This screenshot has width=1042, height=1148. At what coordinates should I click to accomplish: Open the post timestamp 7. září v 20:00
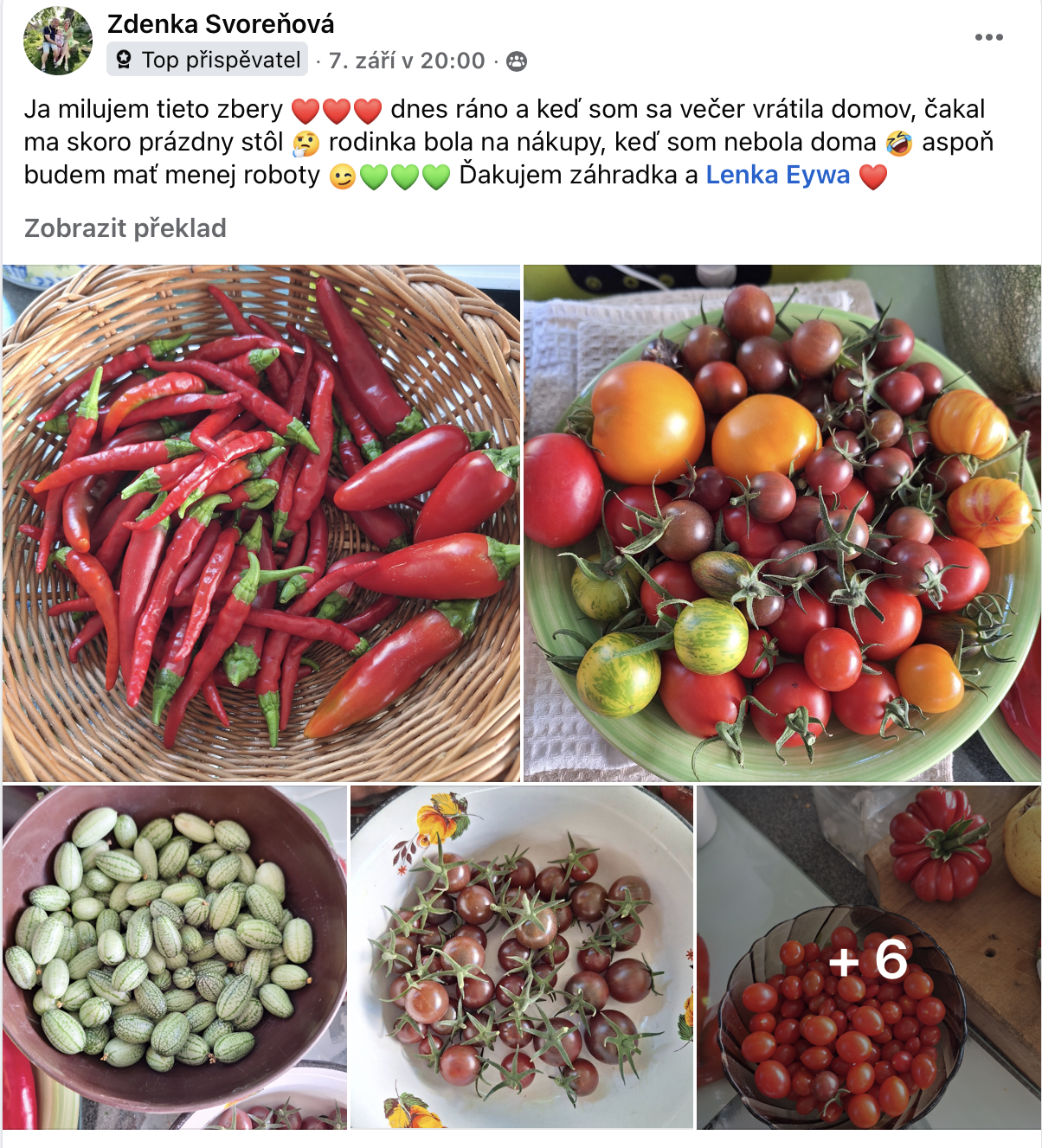407,61
